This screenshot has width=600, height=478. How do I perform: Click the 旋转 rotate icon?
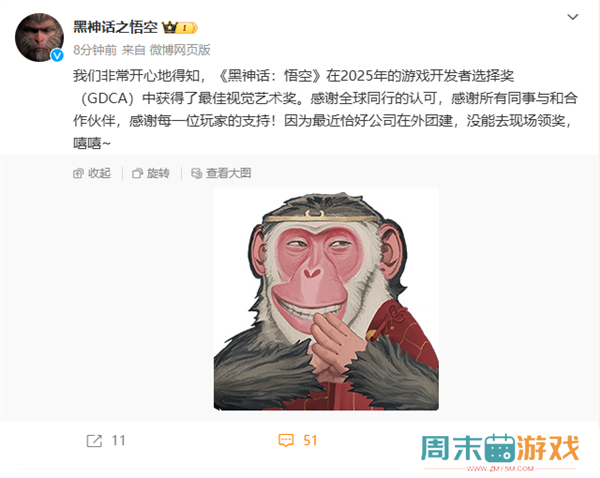137,174
